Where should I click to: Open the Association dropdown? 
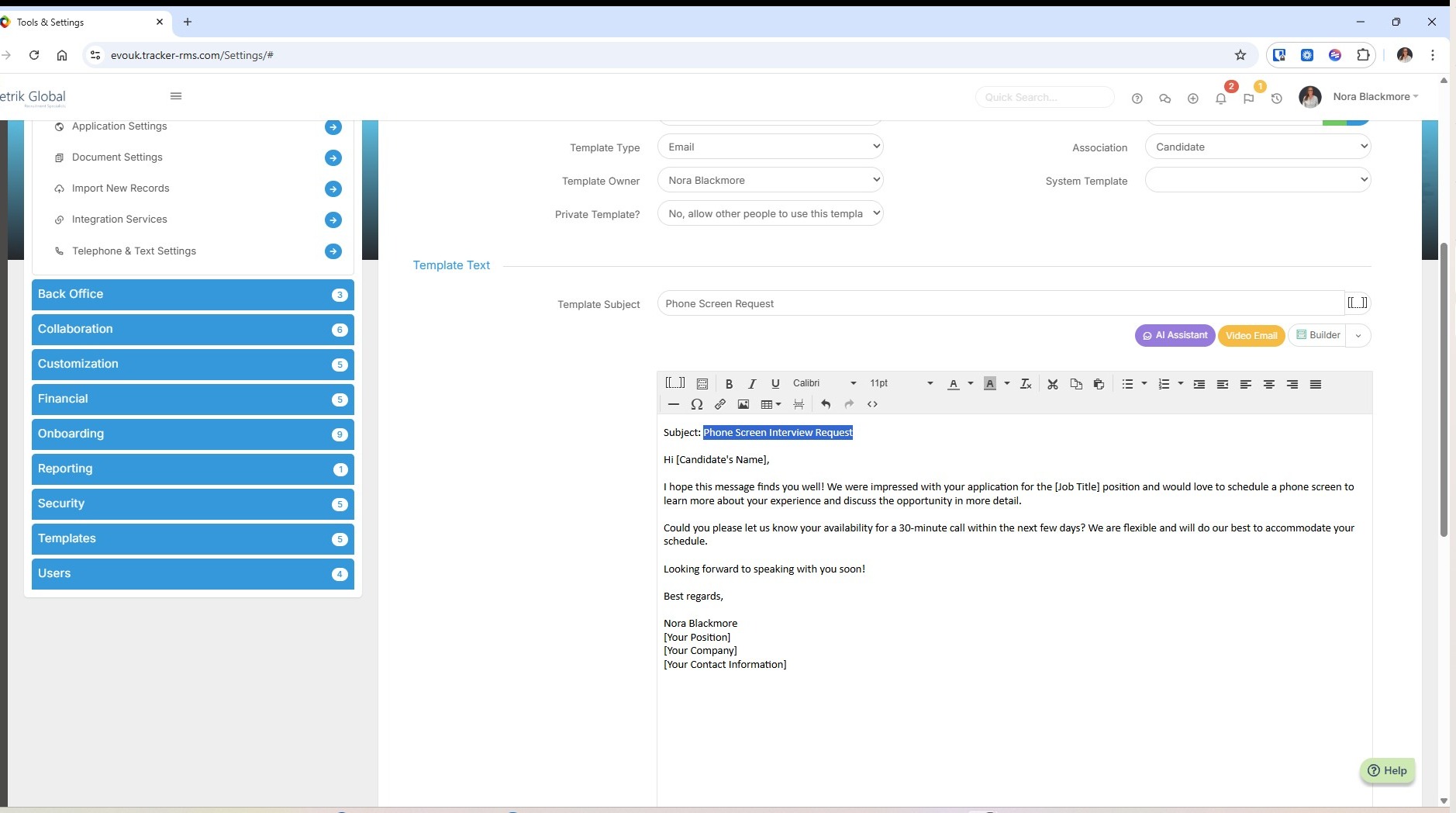1258,147
